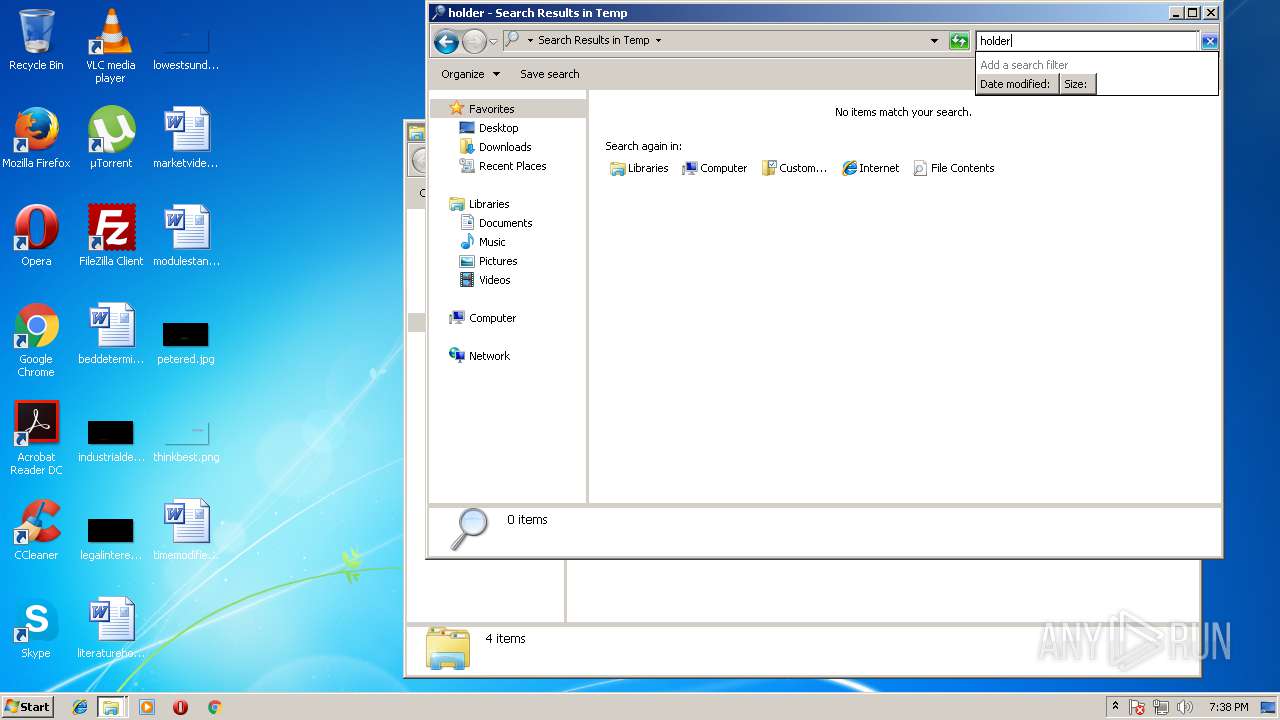Click Save search in the toolbar
The width and height of the screenshot is (1280, 720).
[x=549, y=74]
